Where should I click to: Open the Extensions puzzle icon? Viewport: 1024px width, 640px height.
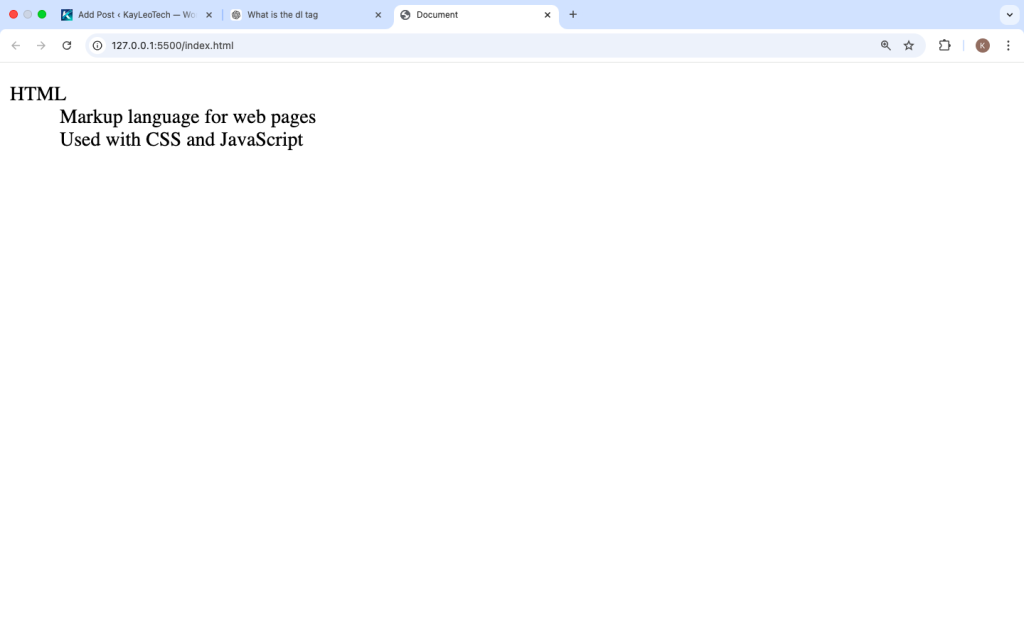click(944, 45)
